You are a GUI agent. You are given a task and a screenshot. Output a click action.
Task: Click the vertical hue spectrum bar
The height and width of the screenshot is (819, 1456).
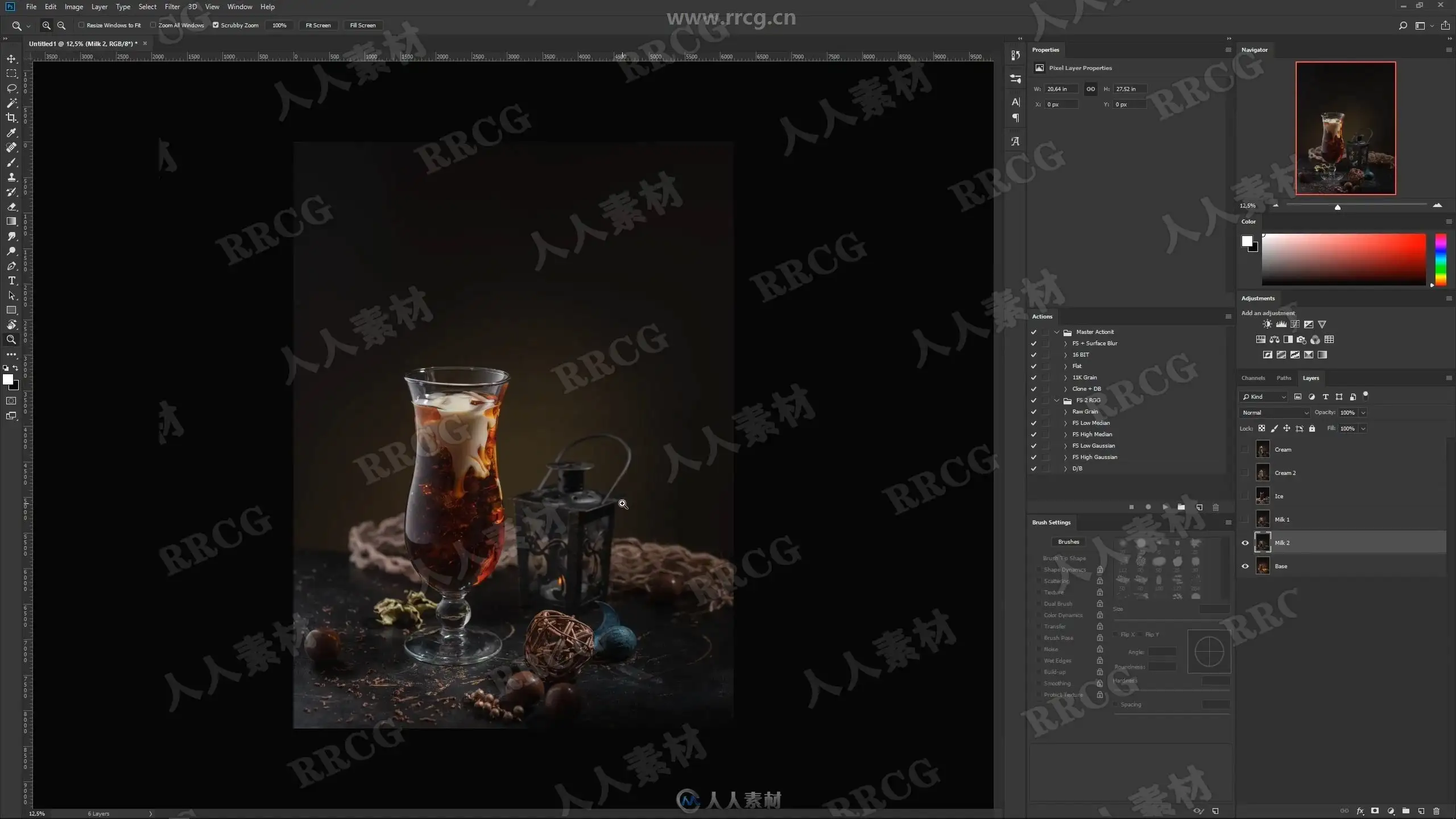pos(1441,259)
